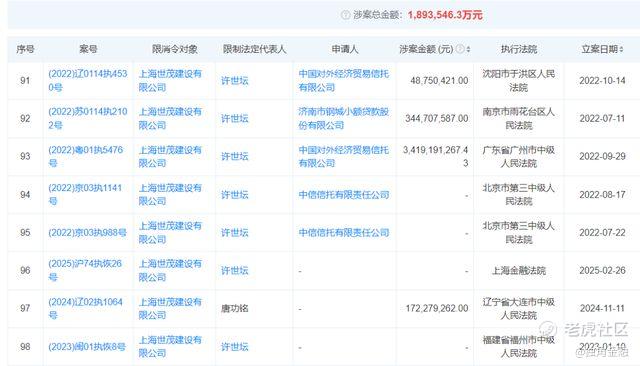
Task: Open case (2022)京03执988号
Action: 87,233
